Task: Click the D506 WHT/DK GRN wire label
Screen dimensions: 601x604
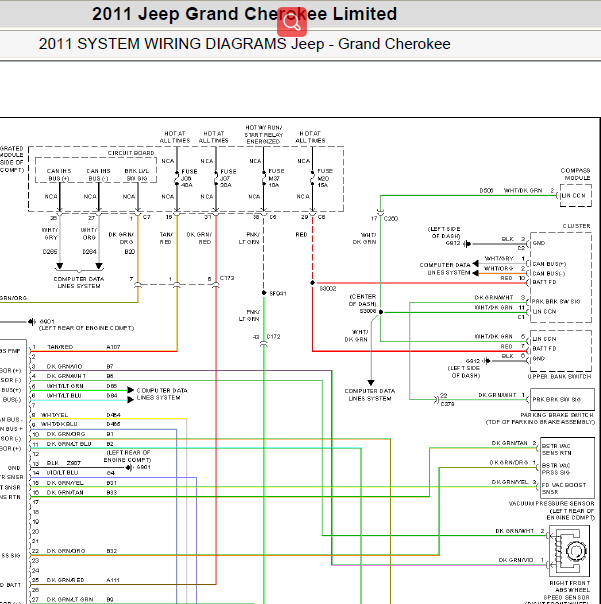Action: click(511, 191)
